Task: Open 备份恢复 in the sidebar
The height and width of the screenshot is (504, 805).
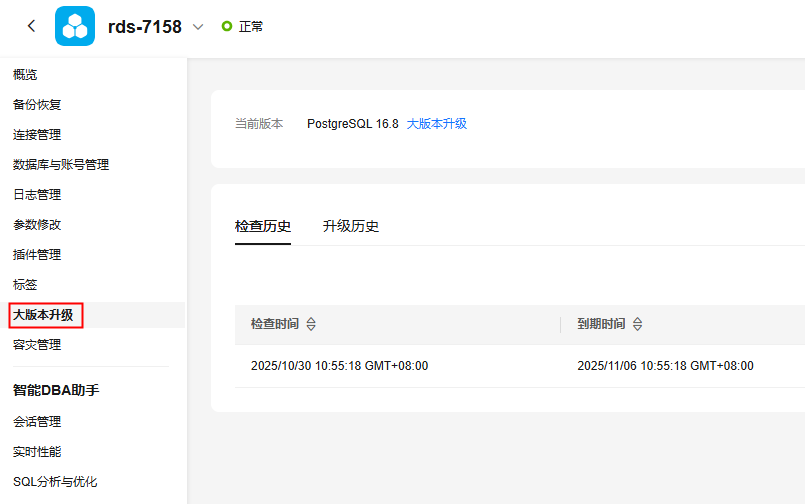Action: (x=38, y=104)
